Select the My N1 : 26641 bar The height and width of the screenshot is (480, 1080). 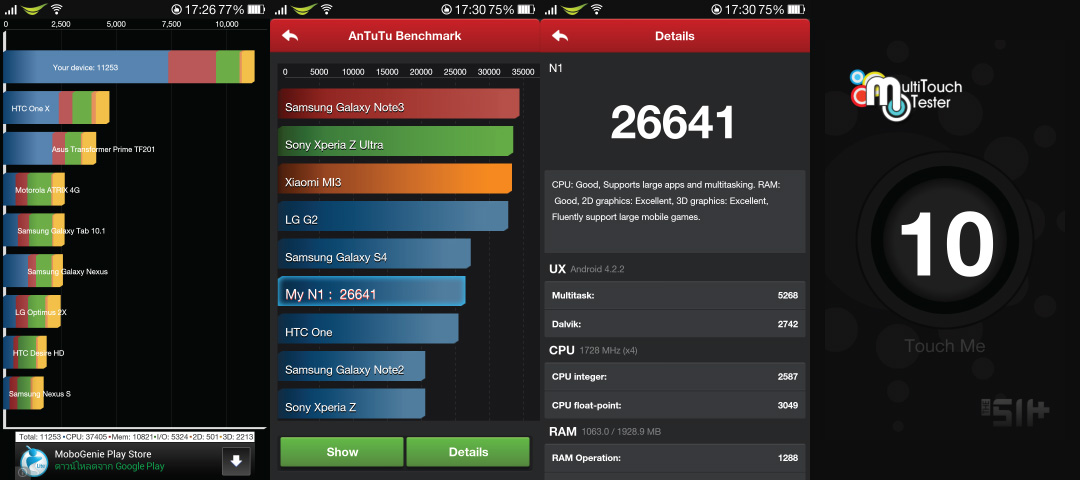pyautogui.click(x=372, y=291)
